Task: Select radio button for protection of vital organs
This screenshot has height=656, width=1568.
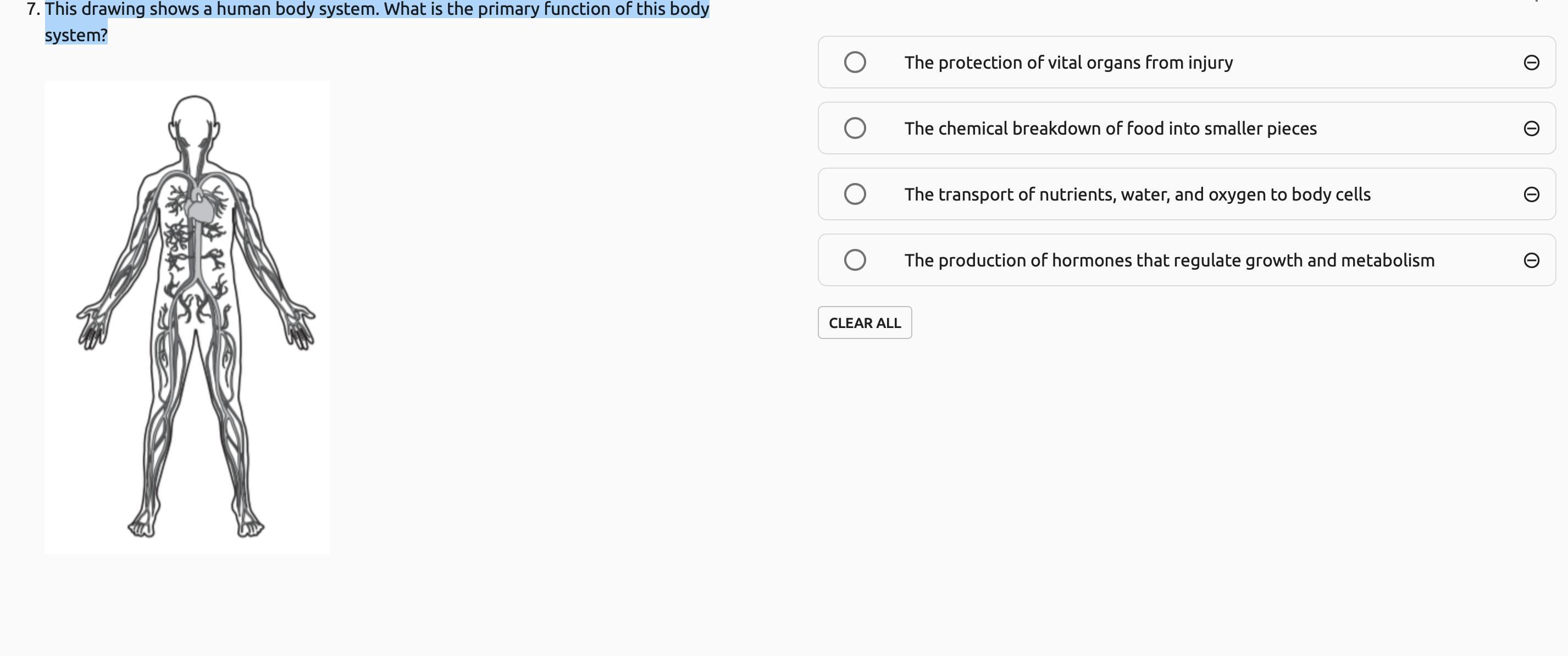Action: point(855,62)
